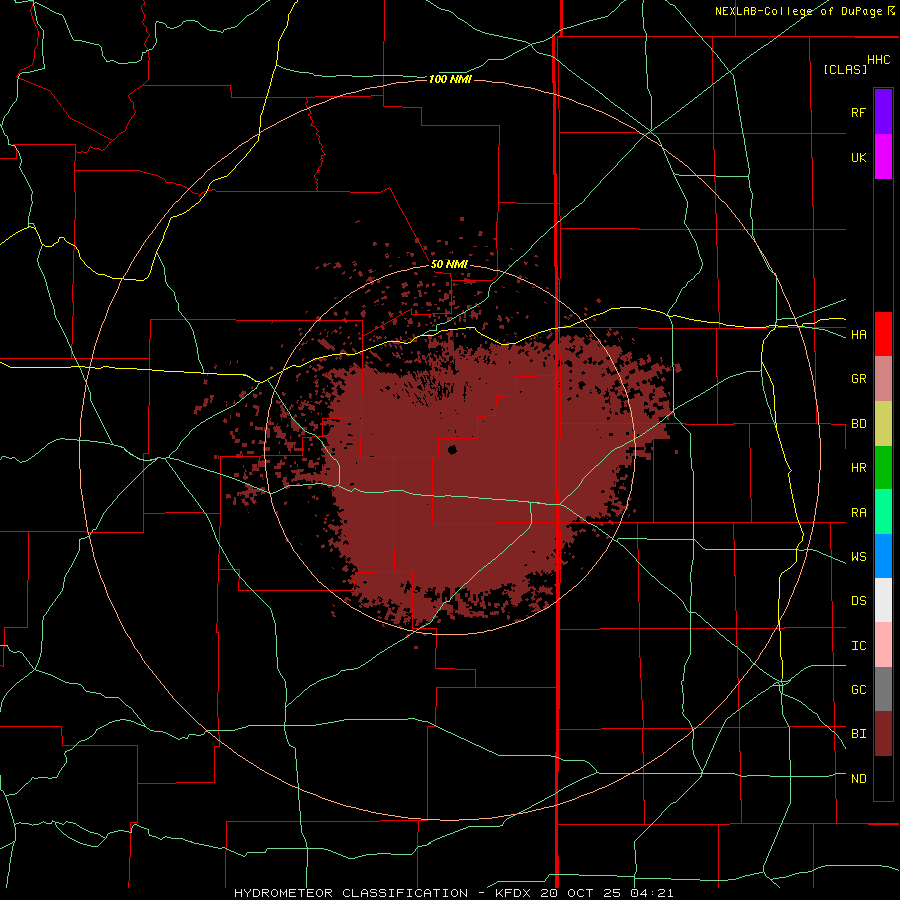The image size is (900, 900).
Task: Click the RF legend label
Action: [858, 112]
